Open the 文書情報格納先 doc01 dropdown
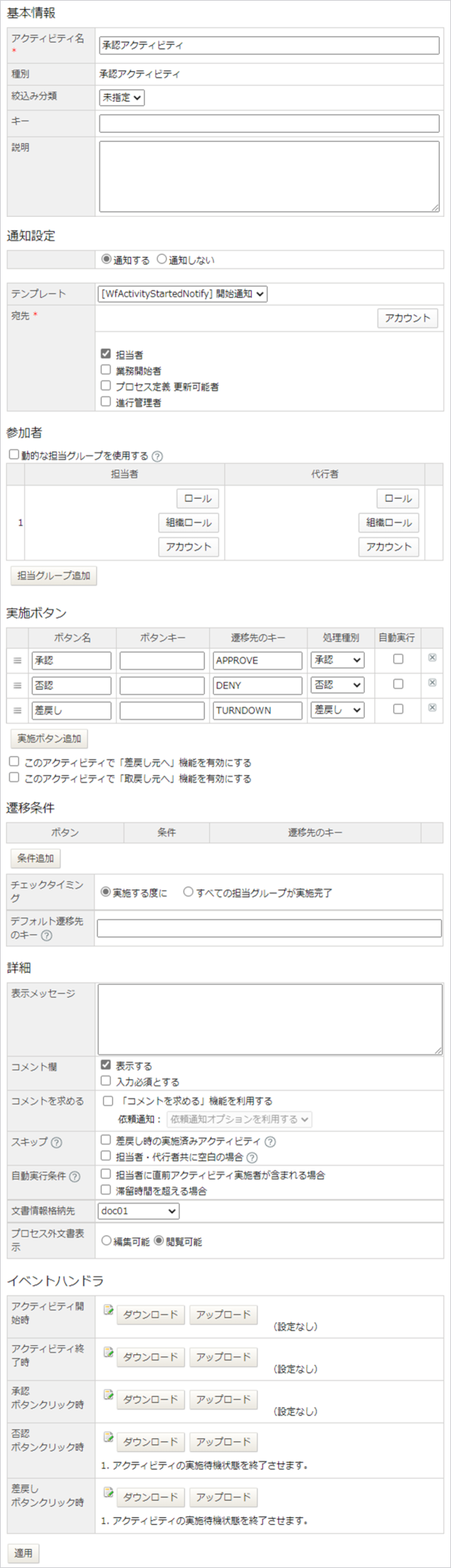451x1568 pixels. tap(139, 1212)
